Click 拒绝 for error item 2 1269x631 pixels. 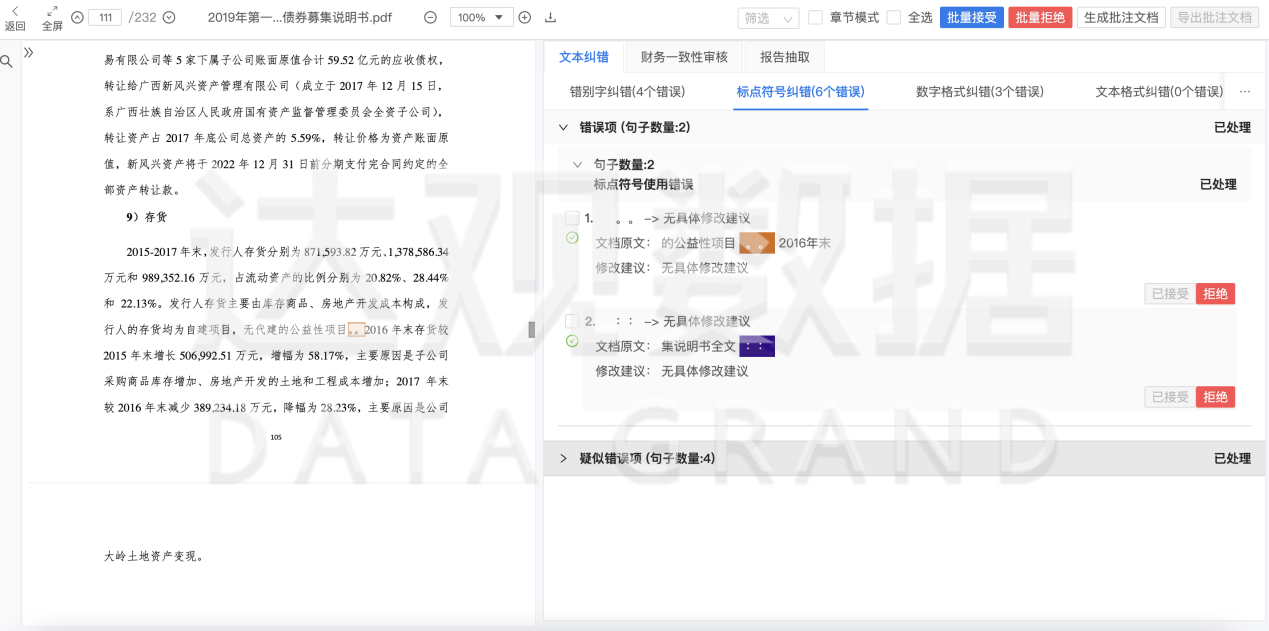click(x=1215, y=397)
